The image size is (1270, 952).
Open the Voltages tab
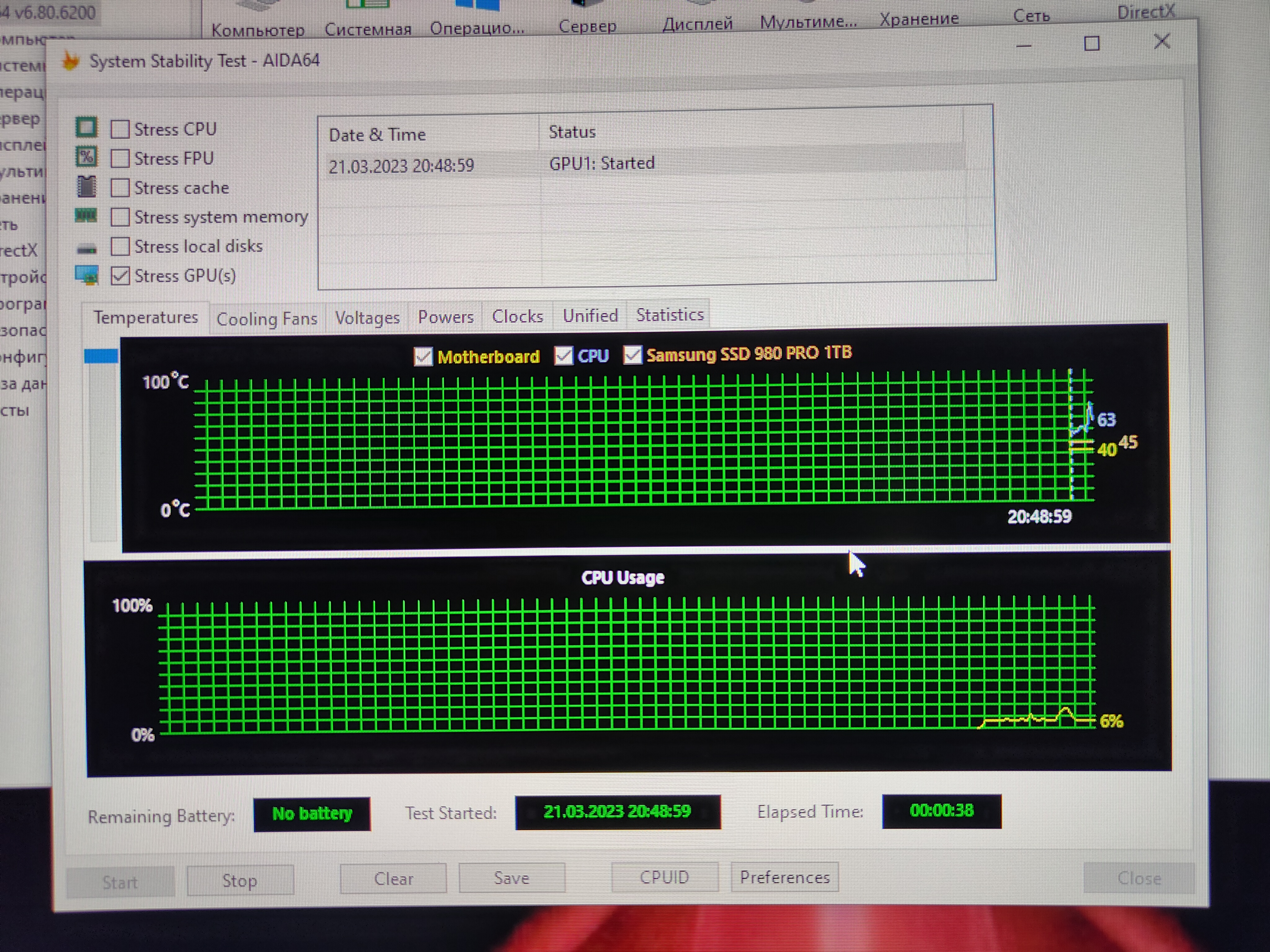[x=367, y=317]
